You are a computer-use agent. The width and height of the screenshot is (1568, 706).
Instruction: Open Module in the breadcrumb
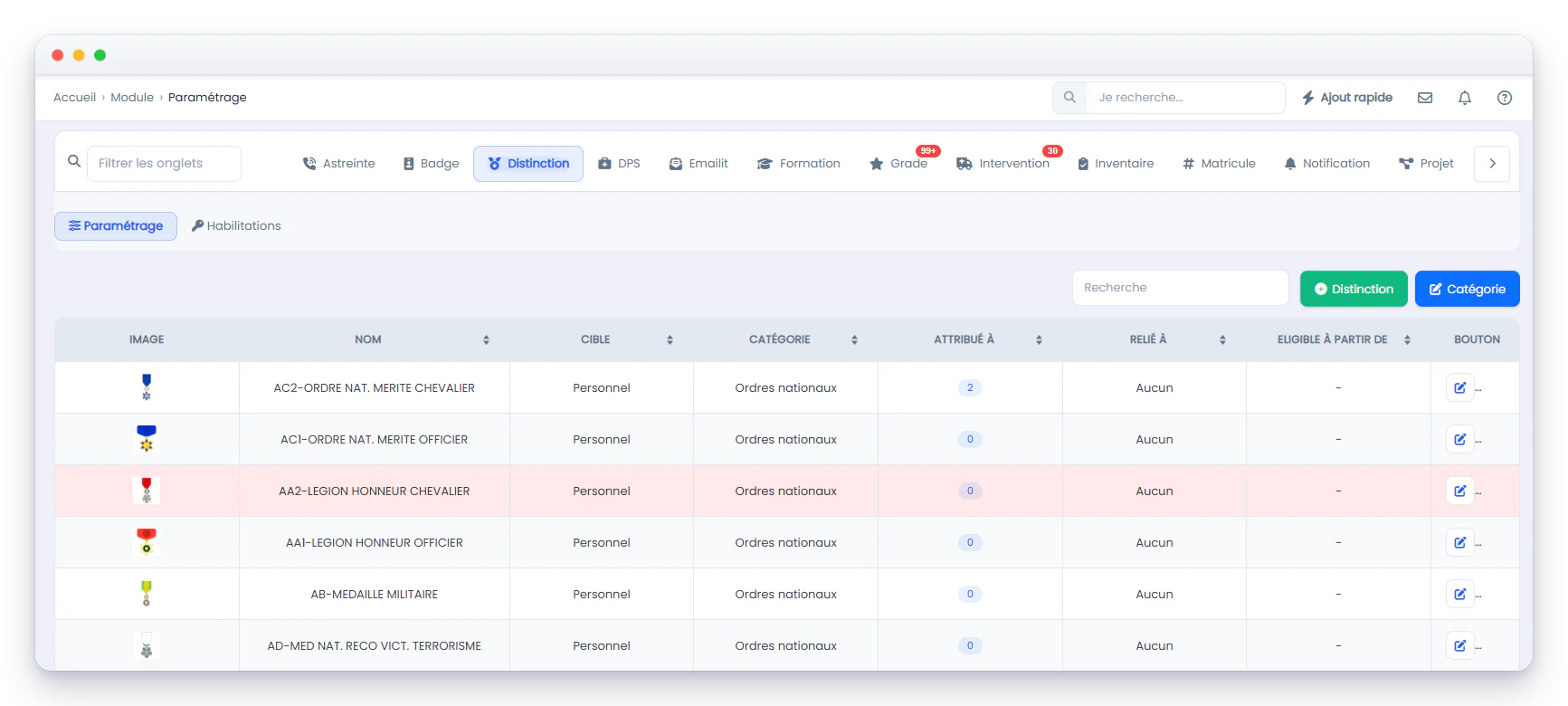[x=132, y=98]
